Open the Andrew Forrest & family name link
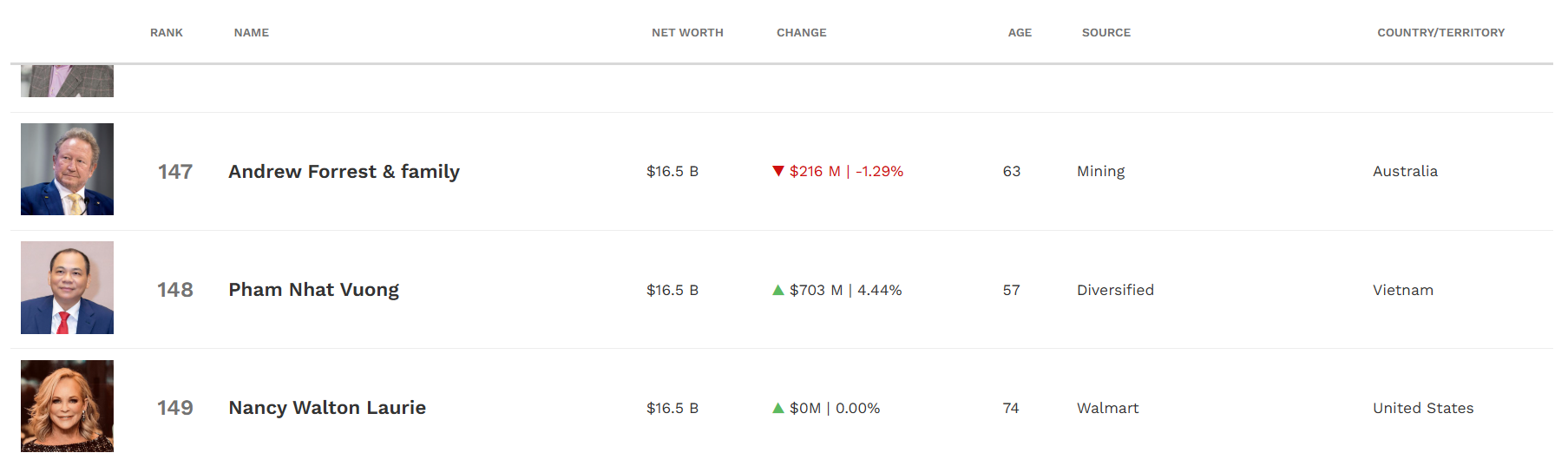Screen dimensions: 1568x466 [344, 172]
